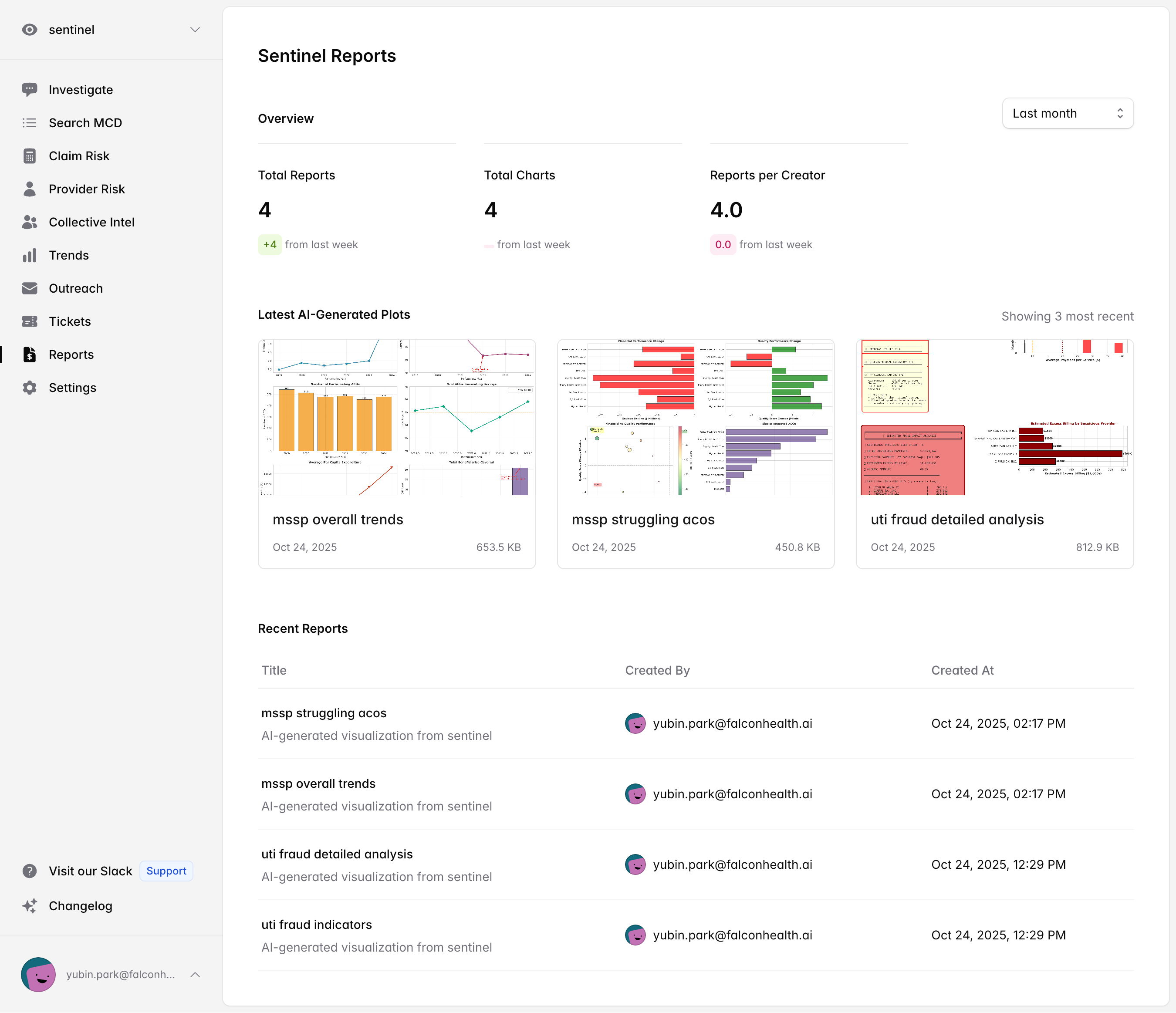The width and height of the screenshot is (1176, 1013).
Task: Click the Changelog sparkle icon
Action: (x=30, y=906)
